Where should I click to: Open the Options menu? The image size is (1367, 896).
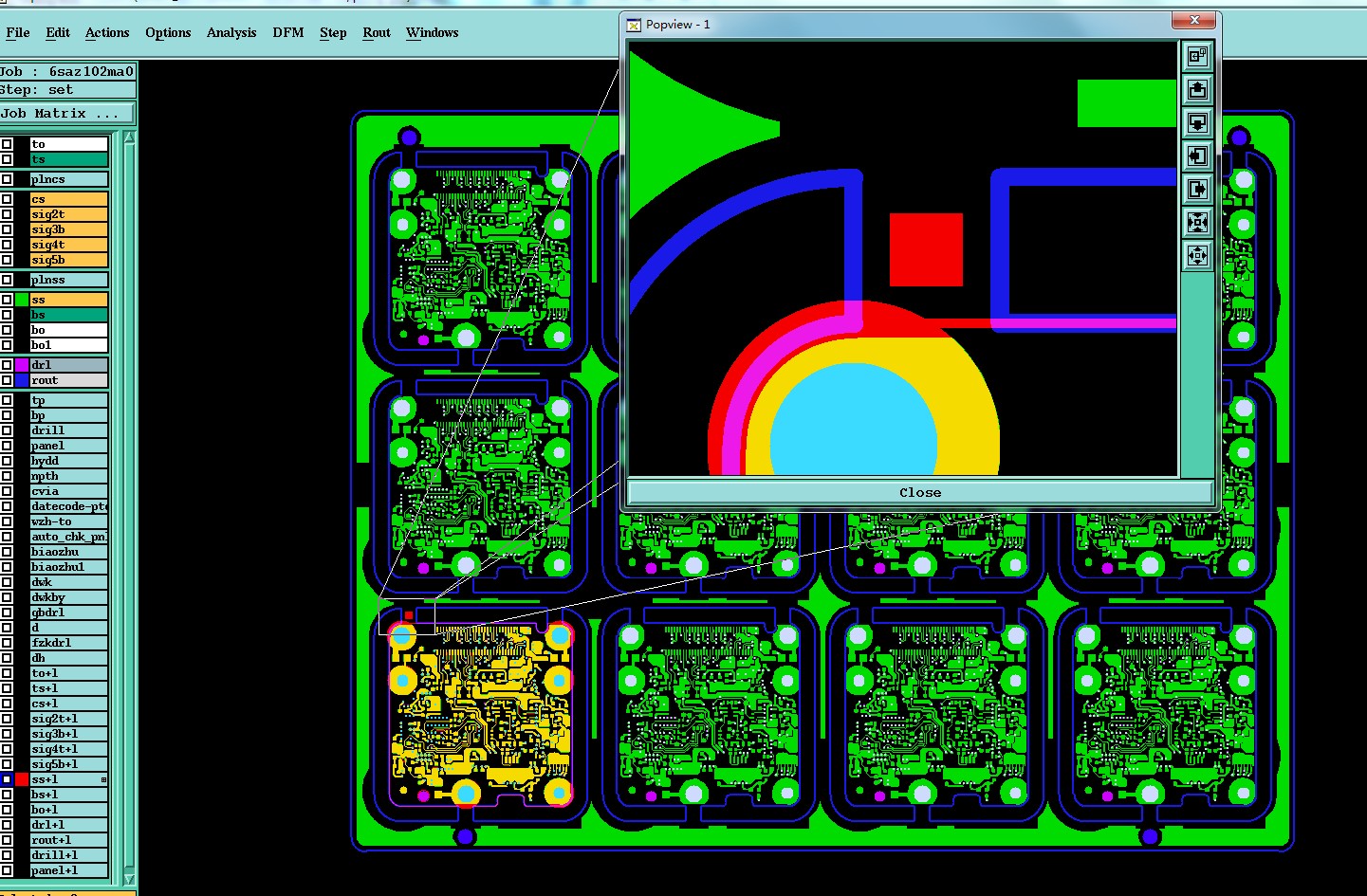[x=168, y=32]
